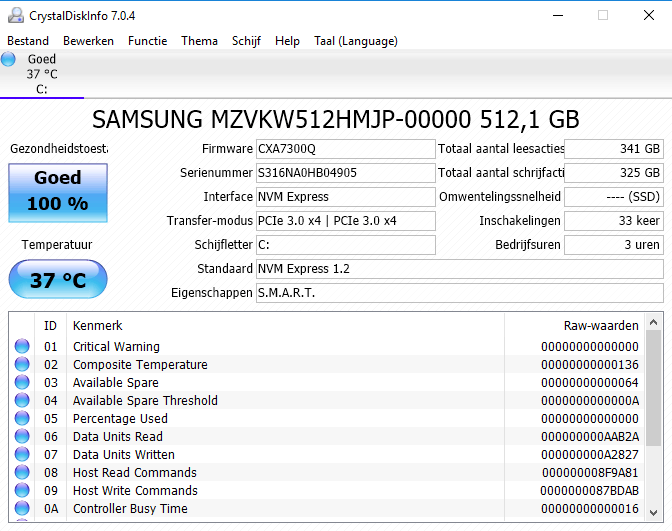Open the Bewerken menu
This screenshot has height=531, width=672.
(x=88, y=41)
